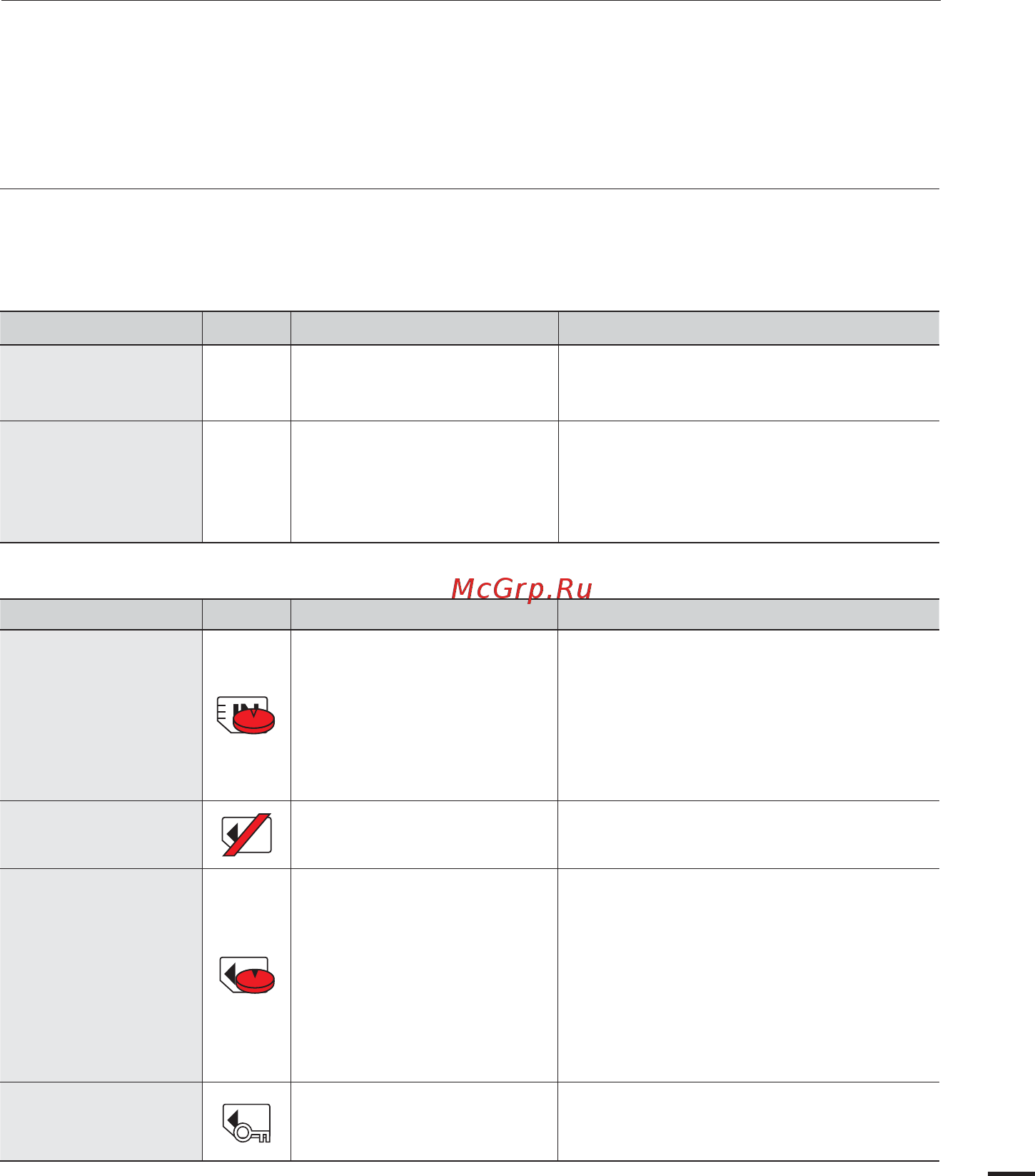Open the McGrp.Ru watermark link
The height and width of the screenshot is (1176, 1035).
(x=522, y=589)
